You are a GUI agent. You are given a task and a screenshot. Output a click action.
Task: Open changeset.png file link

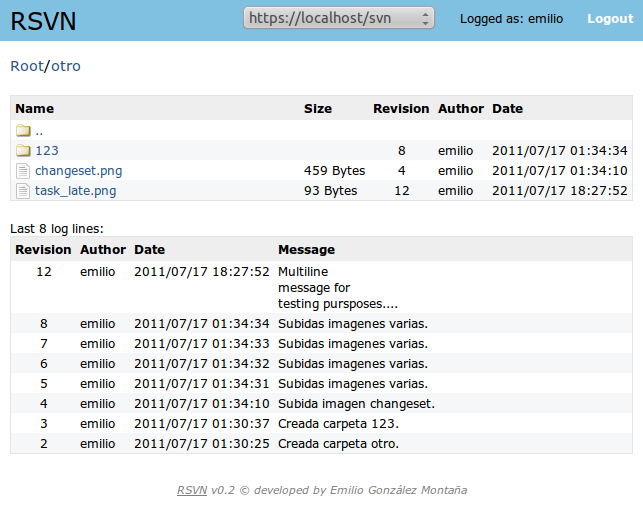click(78, 171)
